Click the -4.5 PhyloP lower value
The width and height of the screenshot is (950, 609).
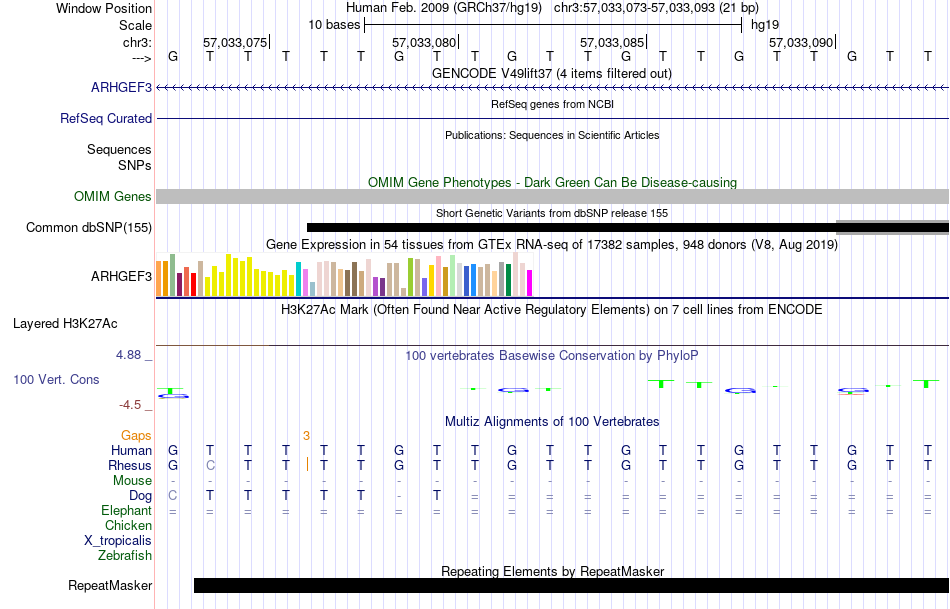pyautogui.click(x=130, y=405)
